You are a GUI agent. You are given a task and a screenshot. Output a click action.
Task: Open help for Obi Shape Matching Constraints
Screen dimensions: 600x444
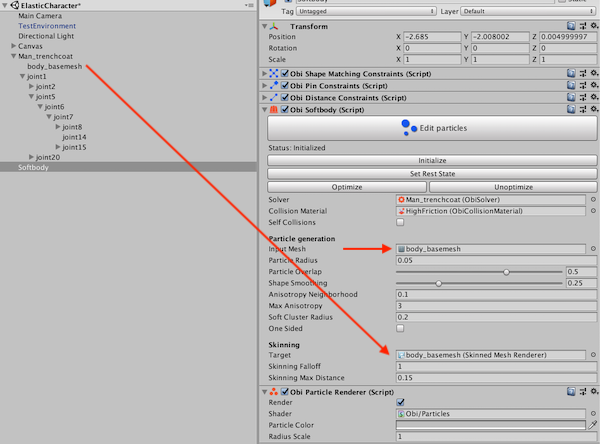571,73
